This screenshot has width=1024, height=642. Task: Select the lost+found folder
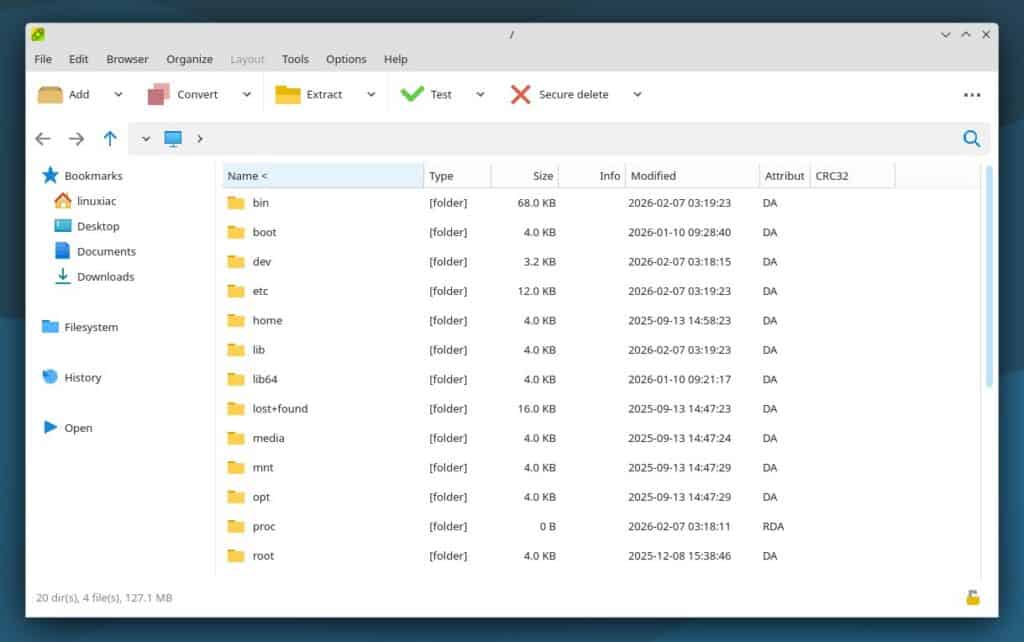coord(281,408)
